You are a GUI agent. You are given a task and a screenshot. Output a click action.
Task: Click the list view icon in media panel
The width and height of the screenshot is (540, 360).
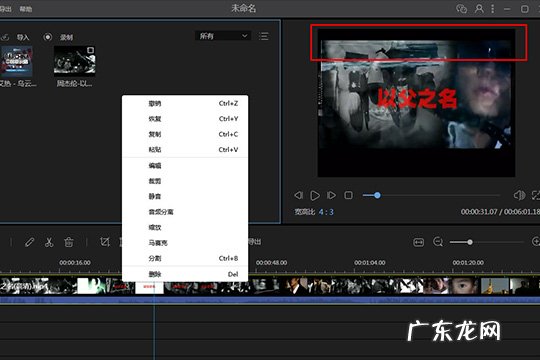(264, 36)
